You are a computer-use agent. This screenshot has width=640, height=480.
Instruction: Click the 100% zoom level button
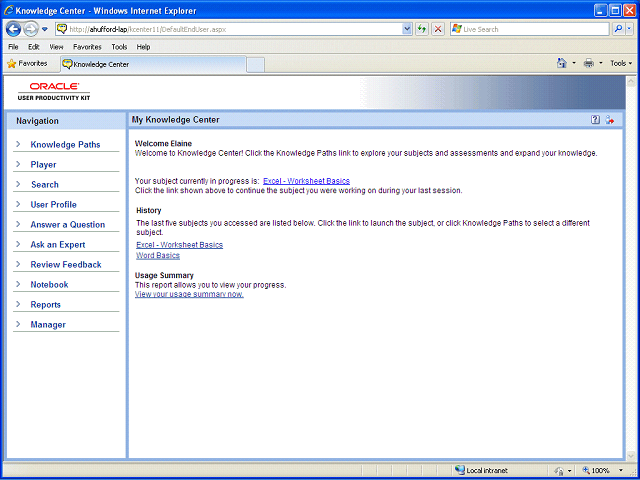pyautogui.click(x=596, y=471)
